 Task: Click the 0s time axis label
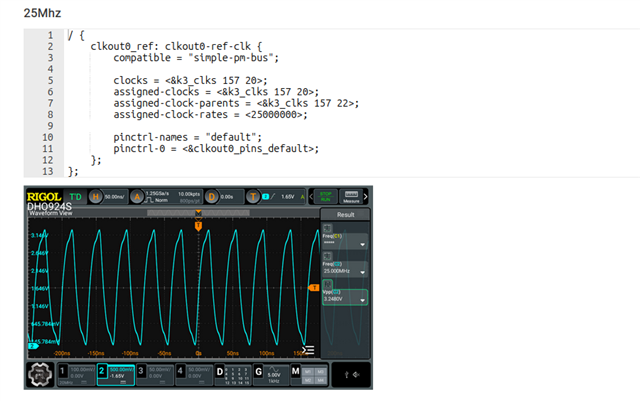tap(198, 353)
